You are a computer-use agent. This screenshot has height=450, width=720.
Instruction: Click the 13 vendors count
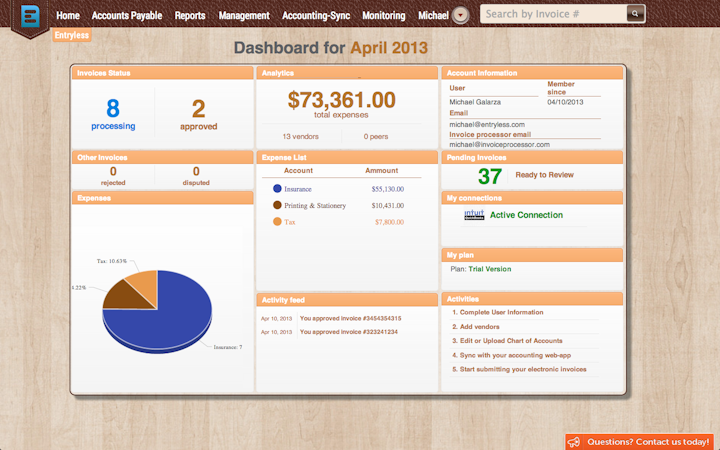click(x=300, y=136)
